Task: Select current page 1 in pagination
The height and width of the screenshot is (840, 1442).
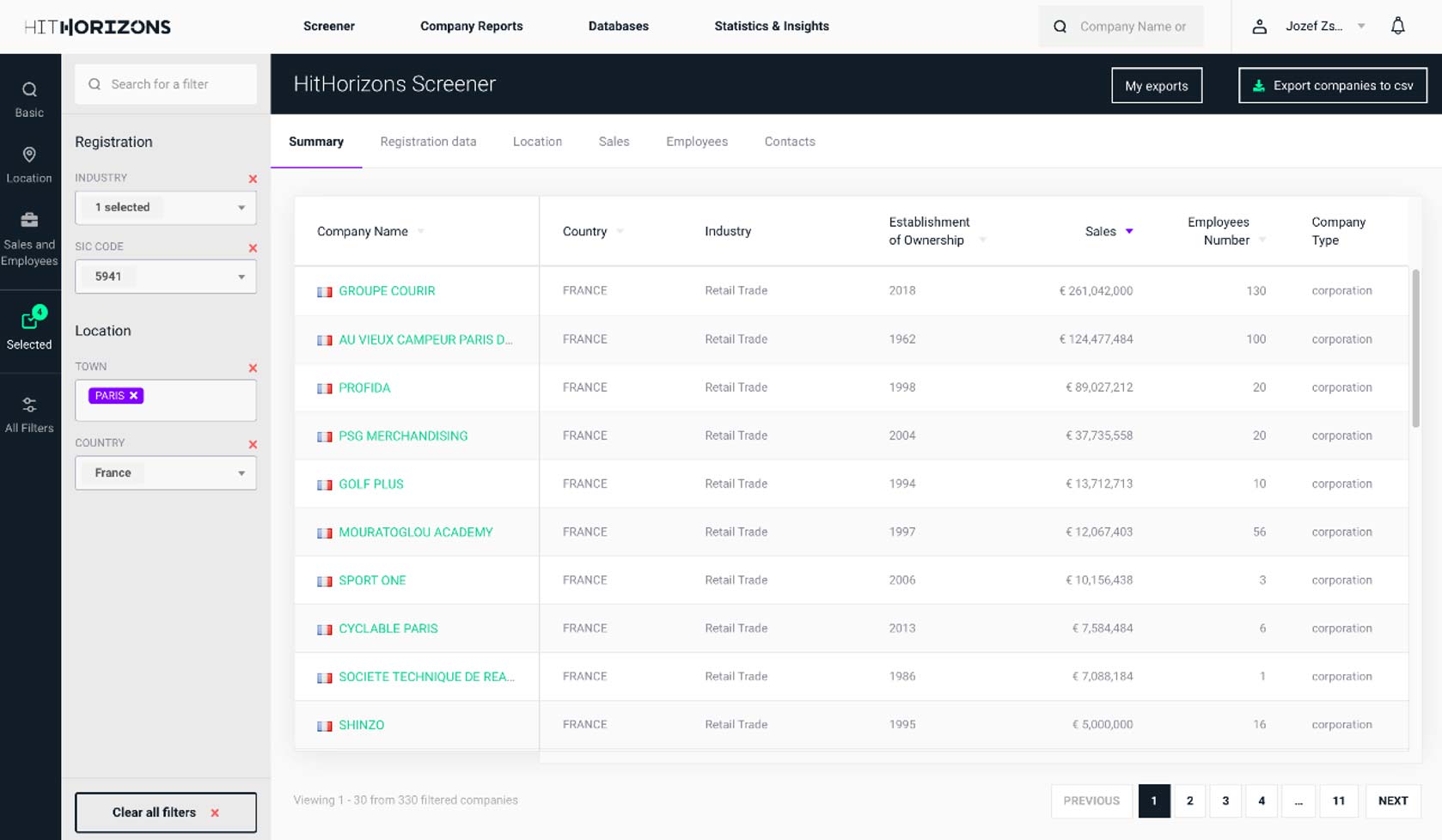Action: click(1154, 801)
